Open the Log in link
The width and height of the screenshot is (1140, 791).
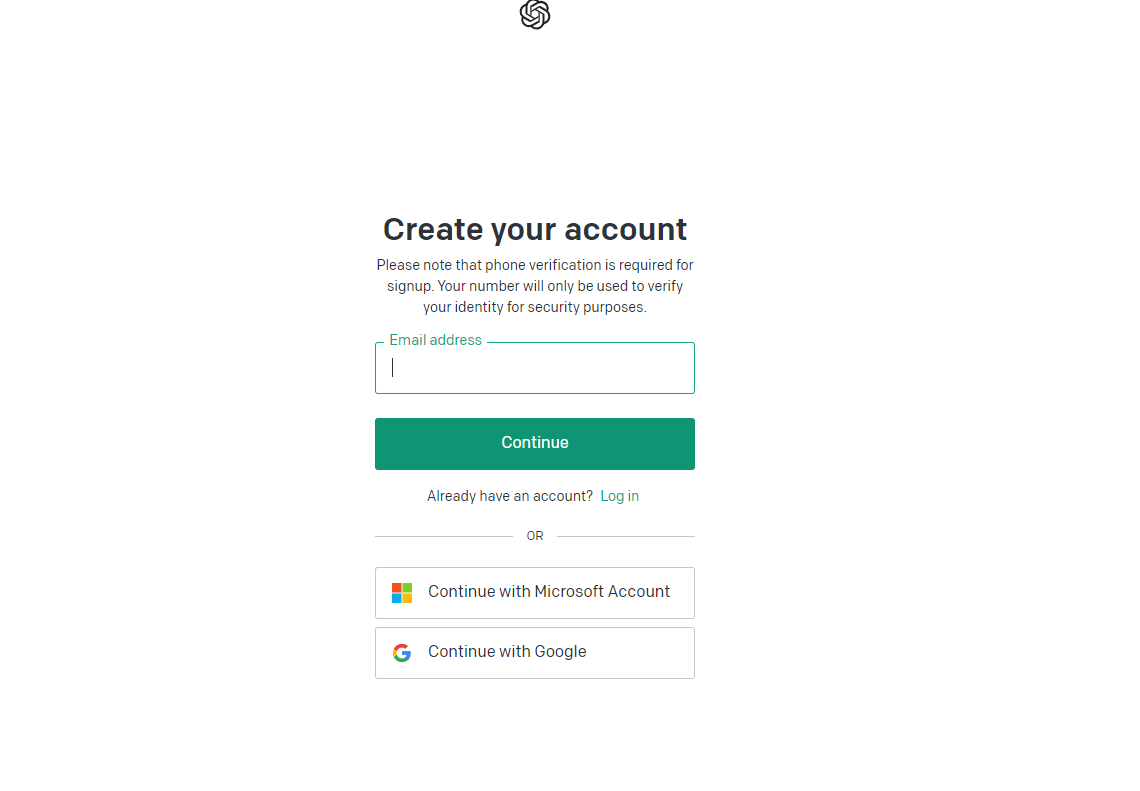pos(619,496)
